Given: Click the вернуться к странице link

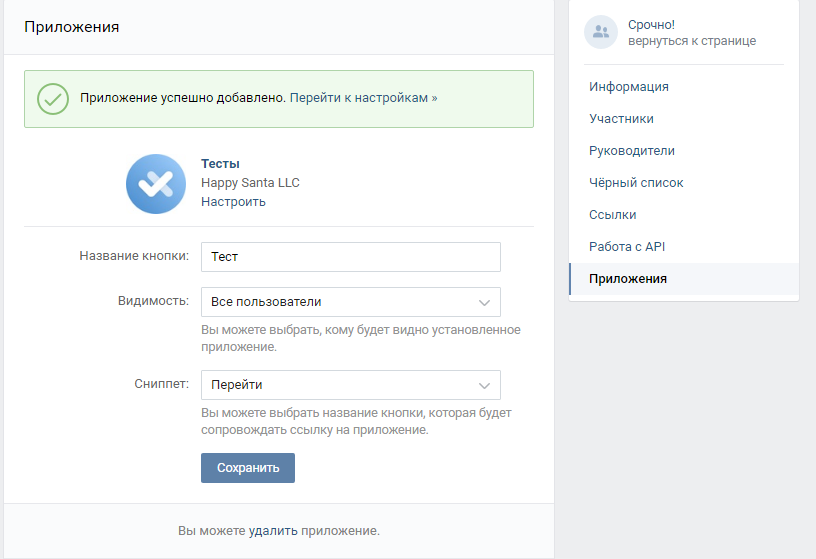Looking at the screenshot, I should point(692,41).
